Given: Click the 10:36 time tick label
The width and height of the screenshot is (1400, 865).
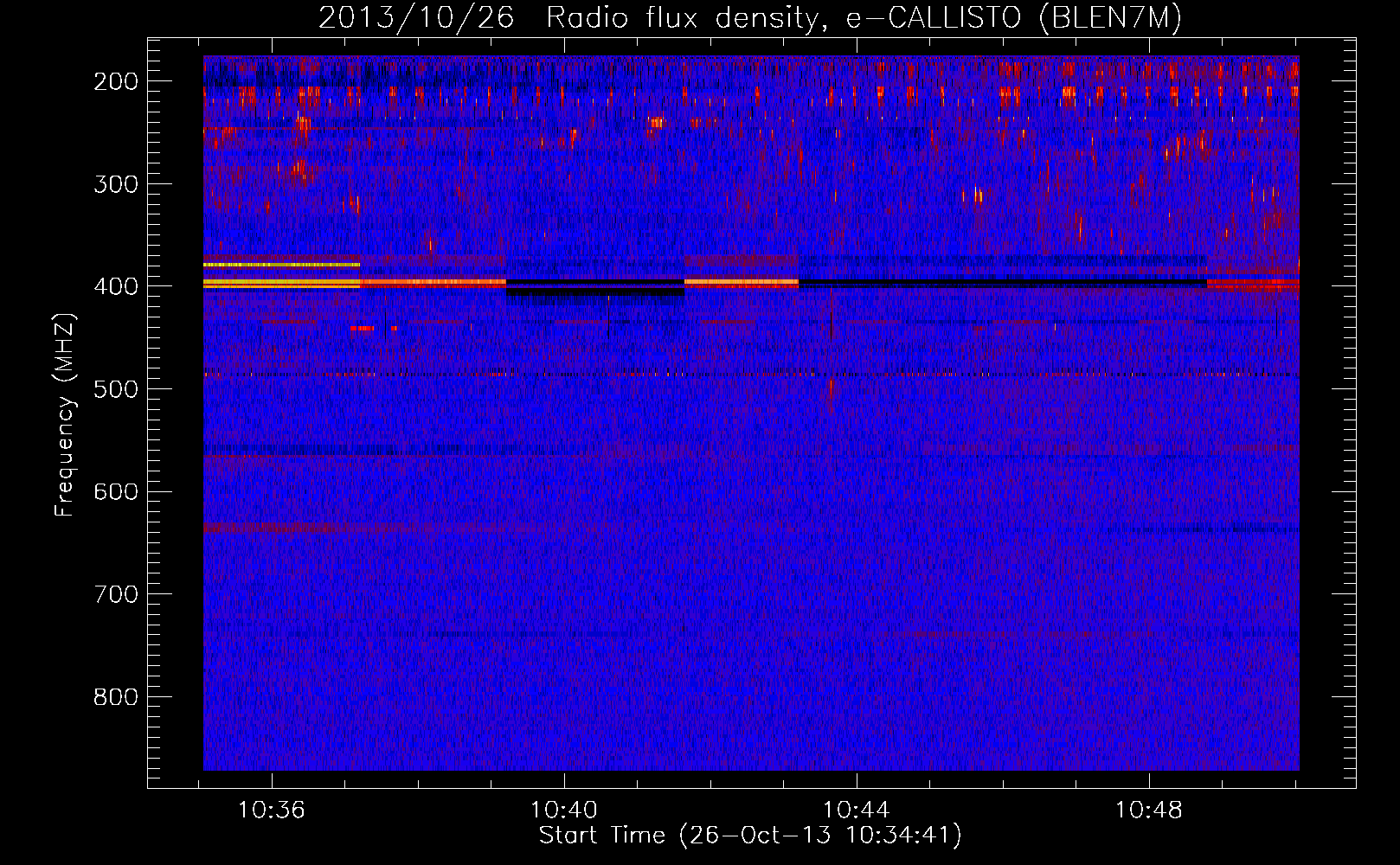Looking at the screenshot, I should tap(272, 811).
